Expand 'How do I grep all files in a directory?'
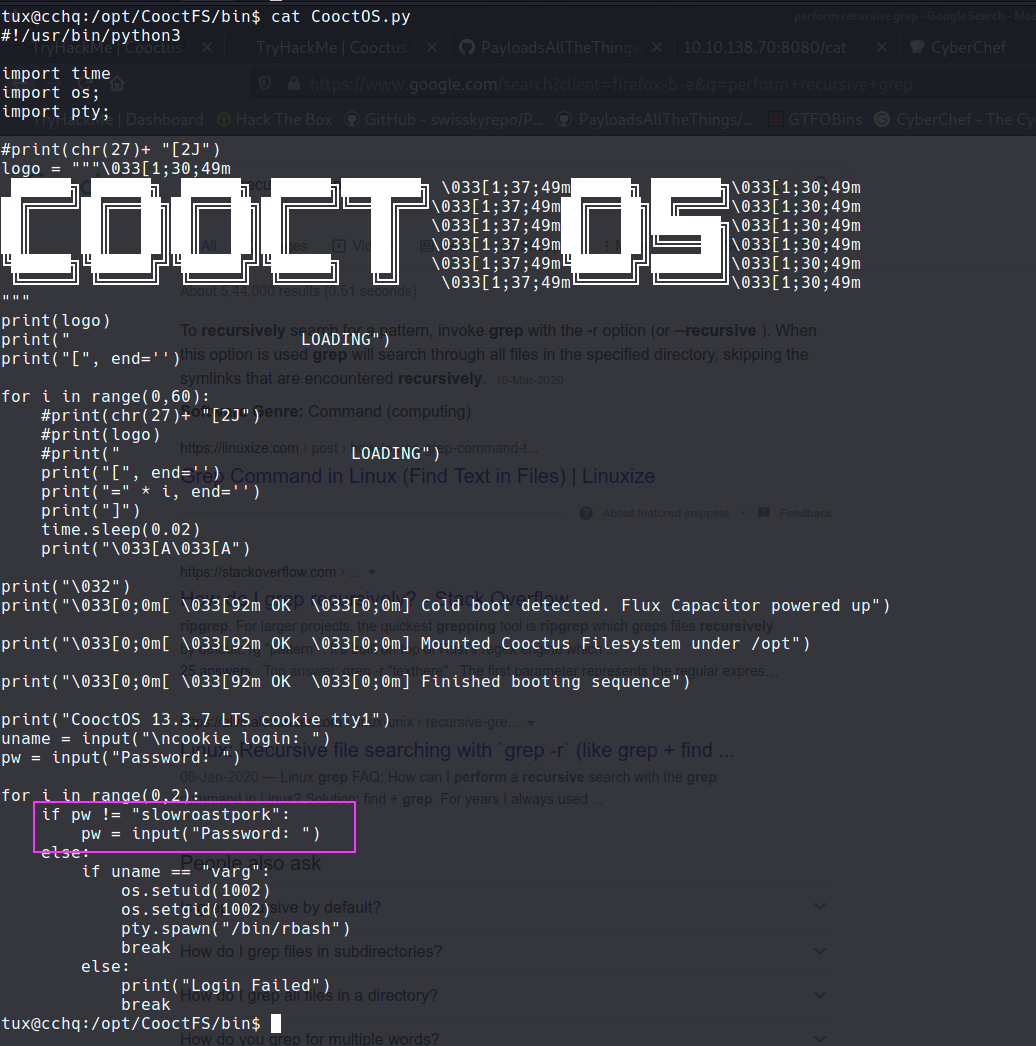 [x=820, y=995]
